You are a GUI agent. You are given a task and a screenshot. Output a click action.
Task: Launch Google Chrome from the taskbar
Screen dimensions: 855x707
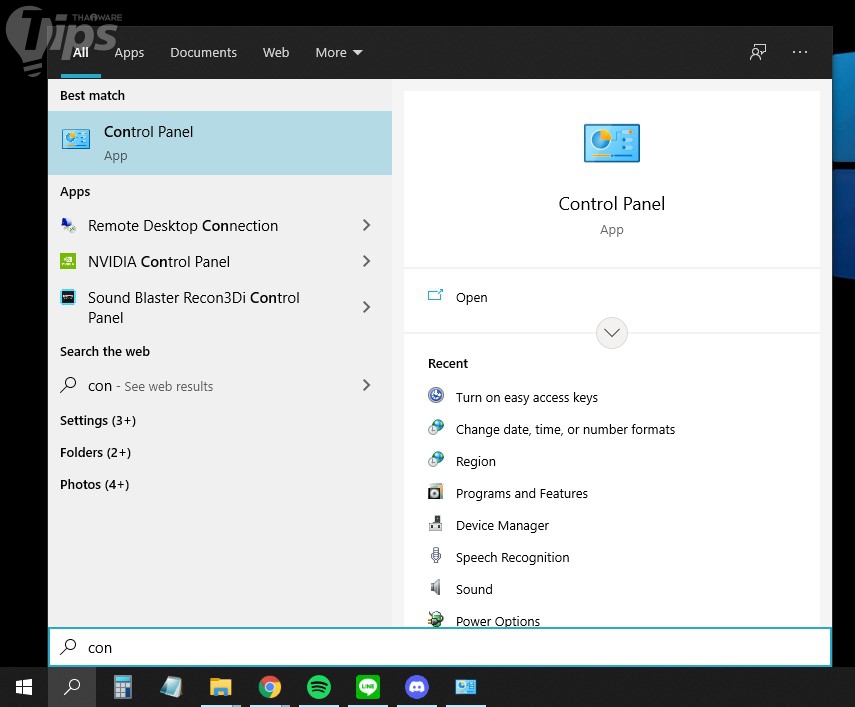[269, 687]
